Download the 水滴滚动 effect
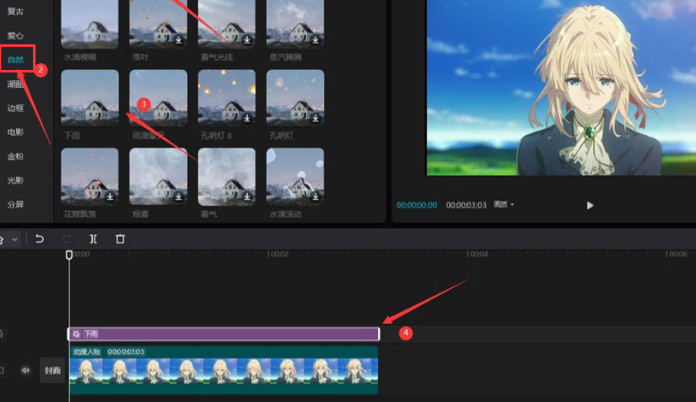Viewport: 696px width, 402px height. click(315, 196)
